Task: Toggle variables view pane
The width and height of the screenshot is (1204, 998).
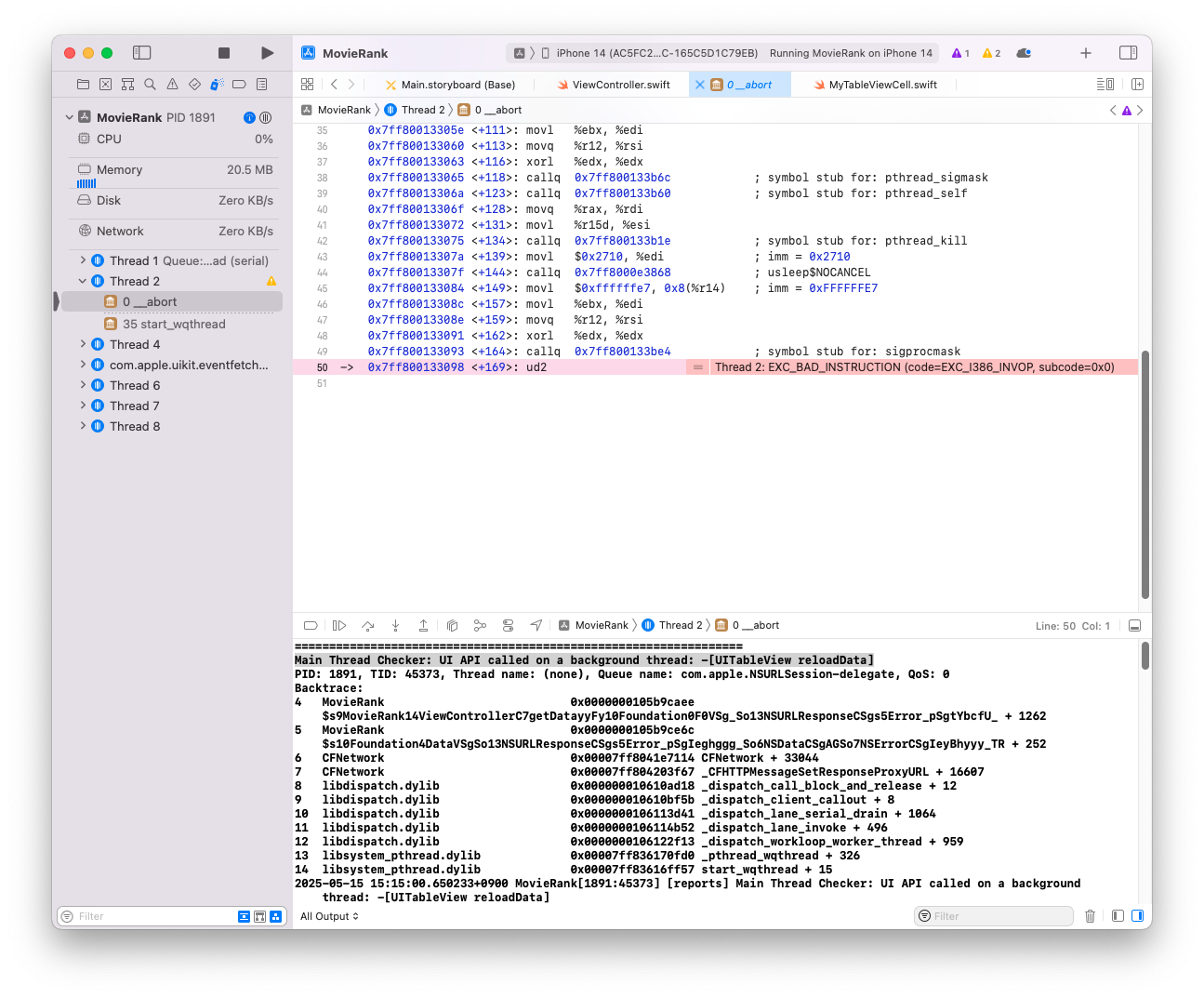Action: click(1118, 916)
